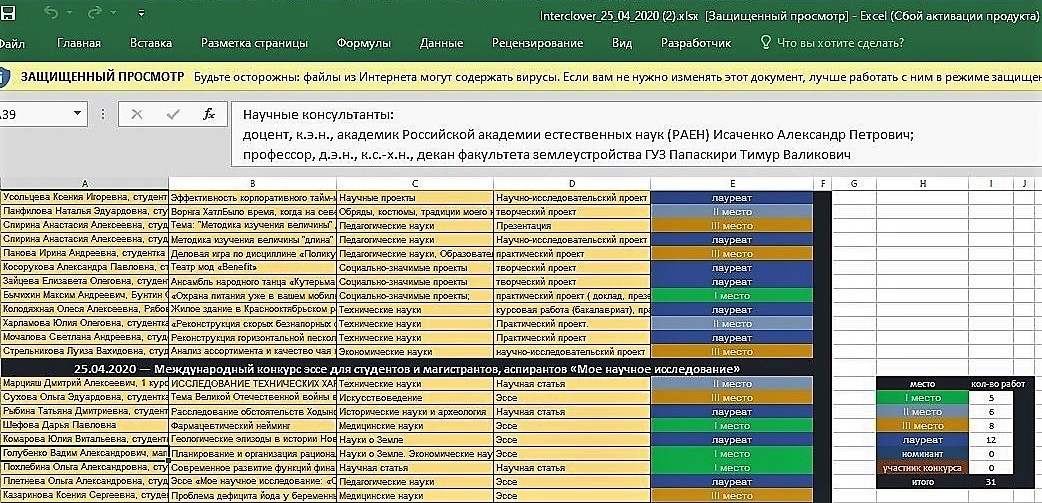Image resolution: width=1042 pixels, height=503 pixels.
Task: Click the 'лауреат' blue legend swatch
Action: click(x=922, y=439)
